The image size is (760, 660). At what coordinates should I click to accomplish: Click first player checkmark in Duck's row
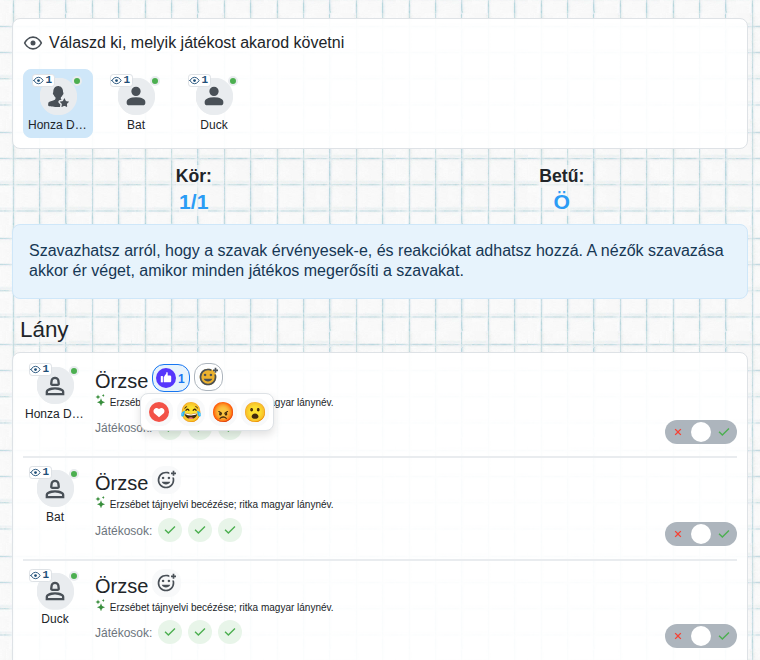170,632
